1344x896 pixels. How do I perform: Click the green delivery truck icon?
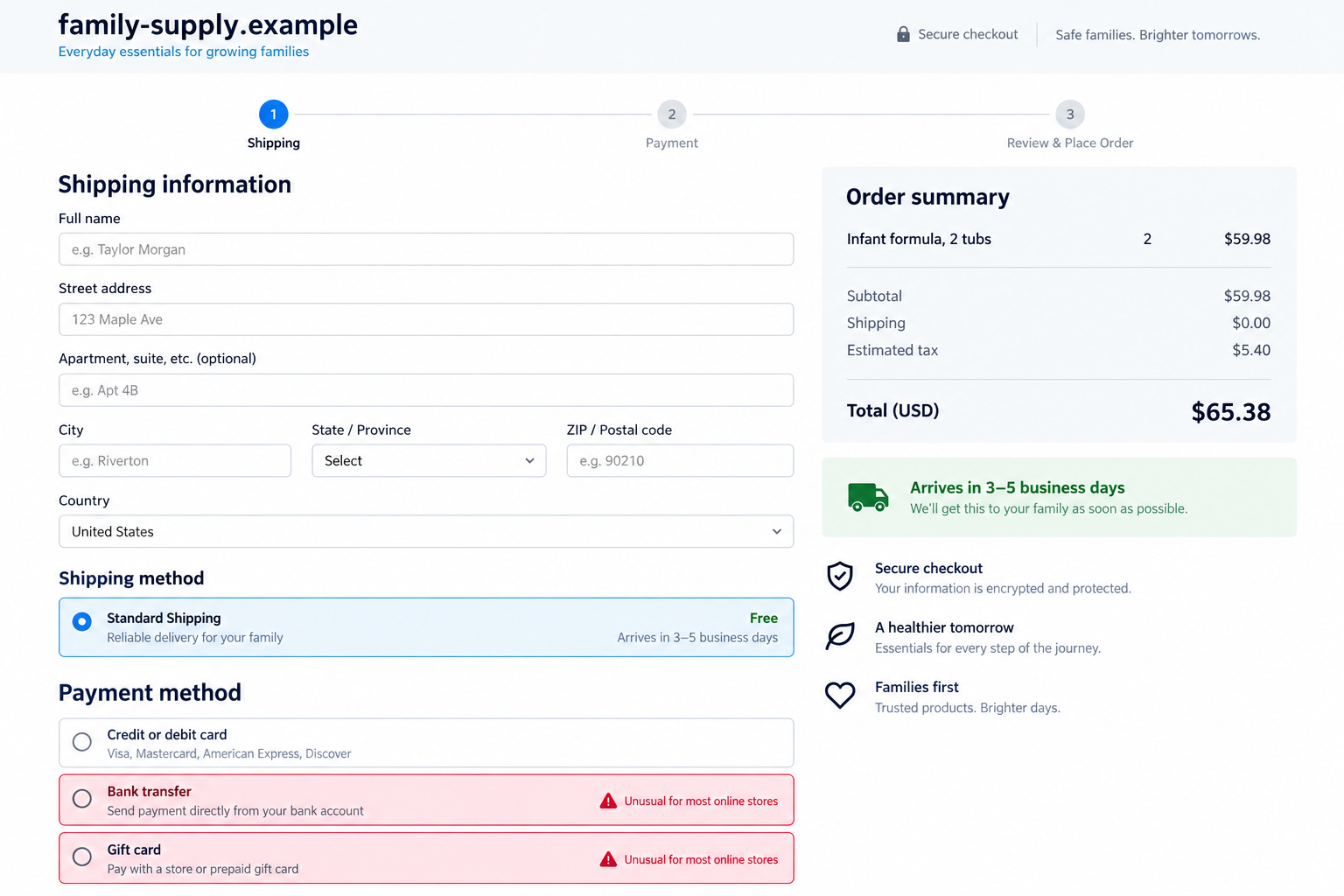pos(868,497)
